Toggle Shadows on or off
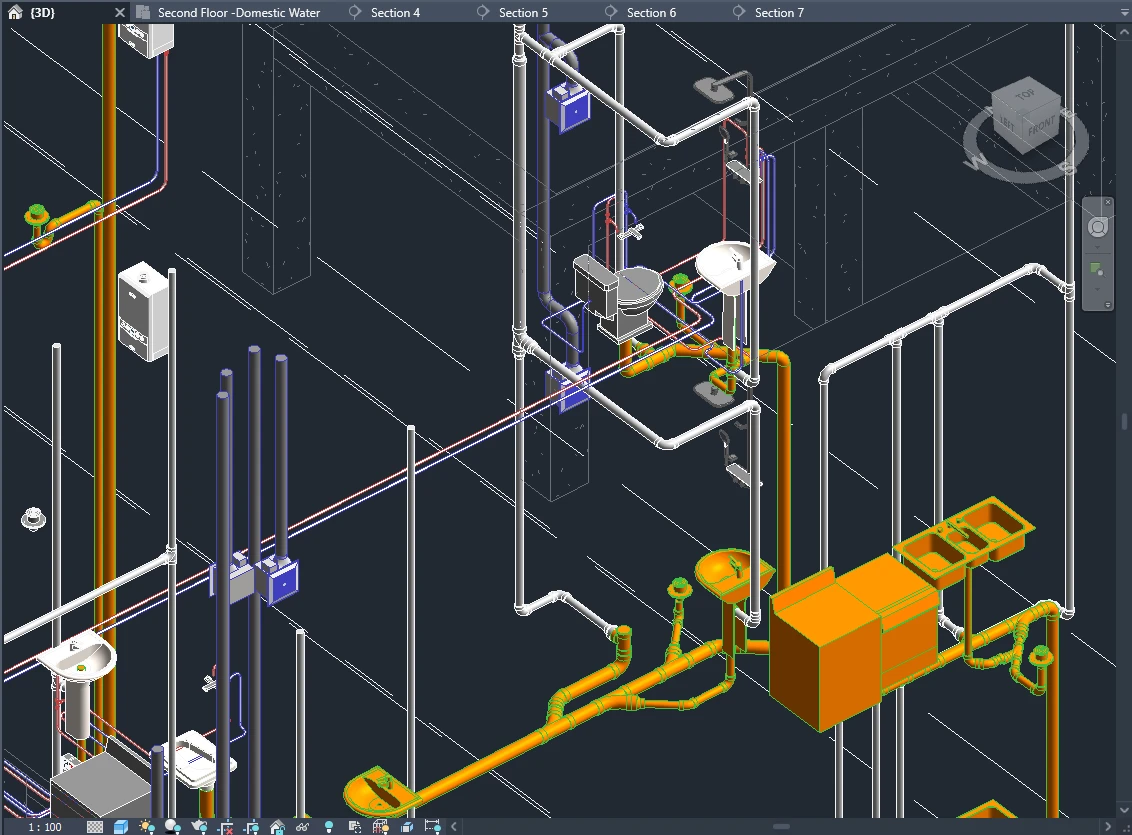The height and width of the screenshot is (835, 1132). tap(173, 827)
